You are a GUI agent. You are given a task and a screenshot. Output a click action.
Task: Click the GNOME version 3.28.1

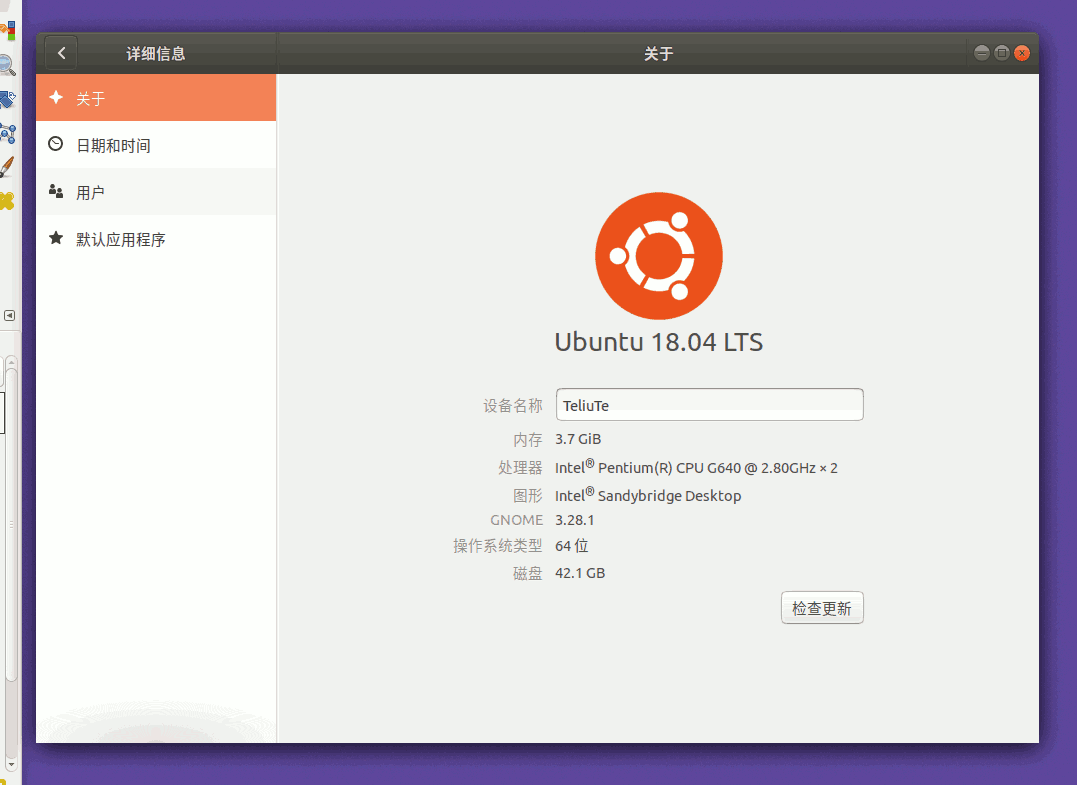point(574,520)
